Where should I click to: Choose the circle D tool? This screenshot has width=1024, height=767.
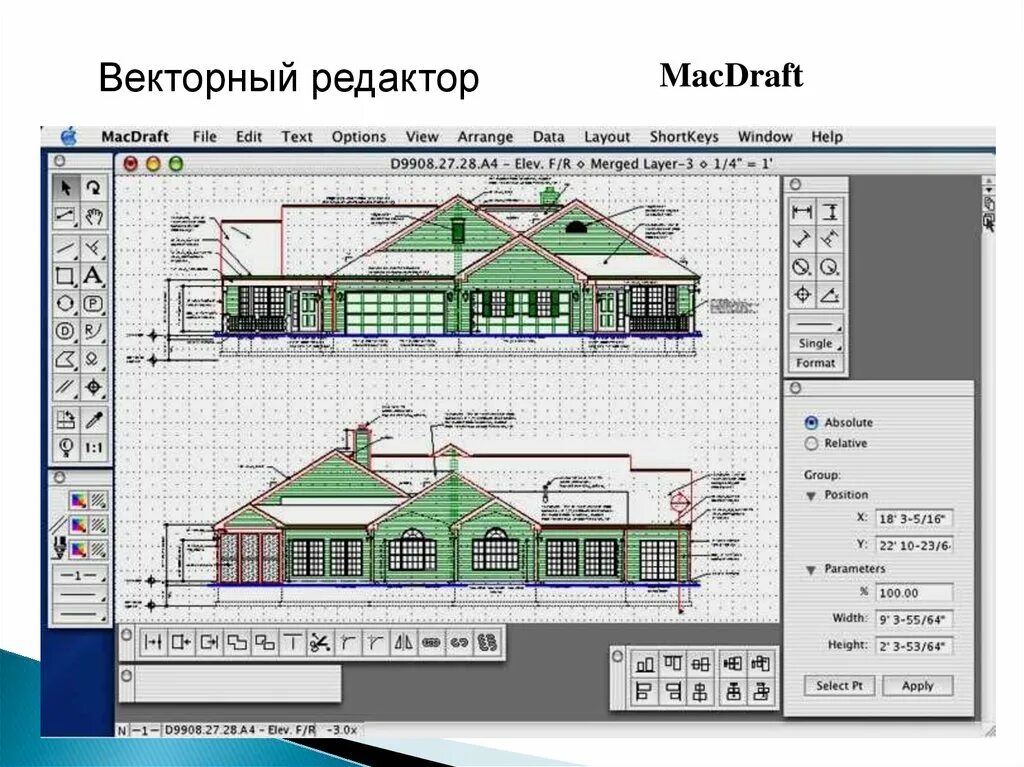coord(66,331)
